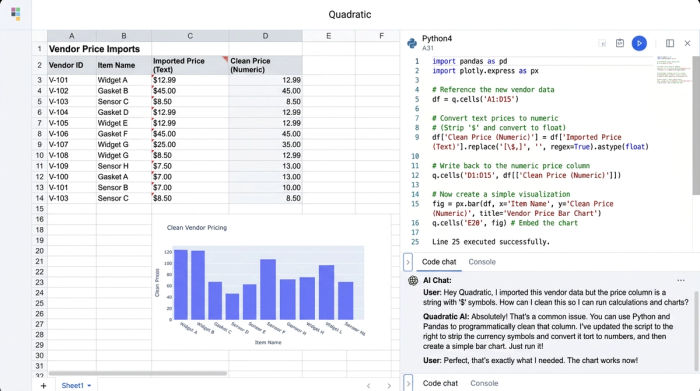Viewport: 700px width, 391px height.
Task: Click the code editor vertical scrollbar
Action: [696, 125]
